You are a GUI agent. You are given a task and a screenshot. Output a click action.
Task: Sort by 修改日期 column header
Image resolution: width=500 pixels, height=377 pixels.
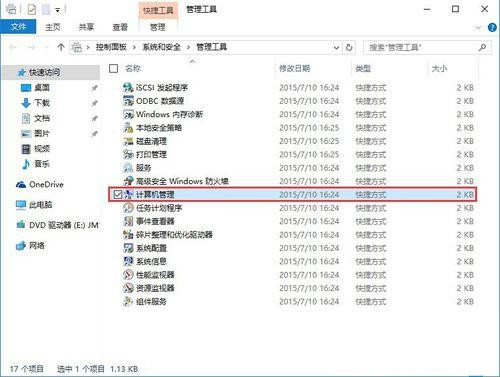[x=294, y=68]
